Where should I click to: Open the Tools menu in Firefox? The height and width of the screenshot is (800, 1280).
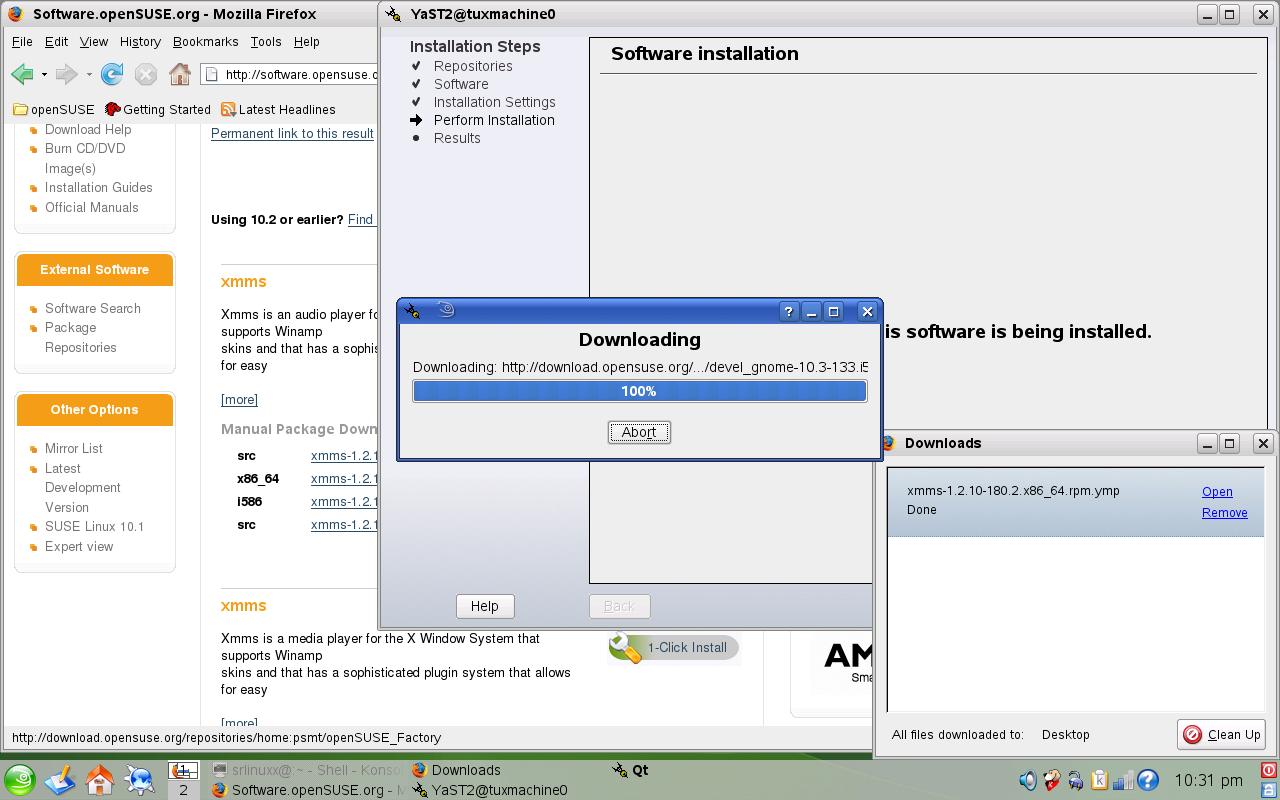click(x=265, y=42)
